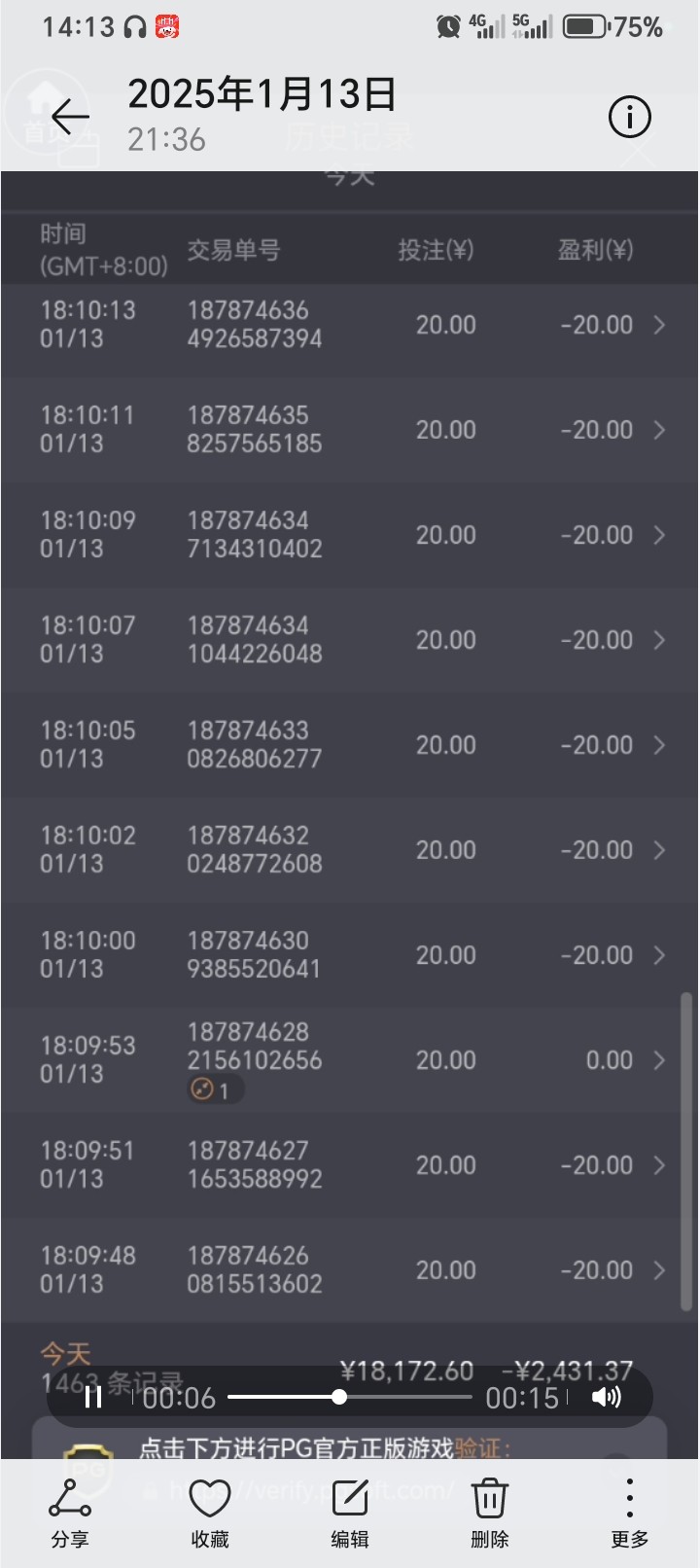Screen dimensions: 700x1568
Task: Click the record list vertical scrollbar
Action: [x=686, y=1148]
